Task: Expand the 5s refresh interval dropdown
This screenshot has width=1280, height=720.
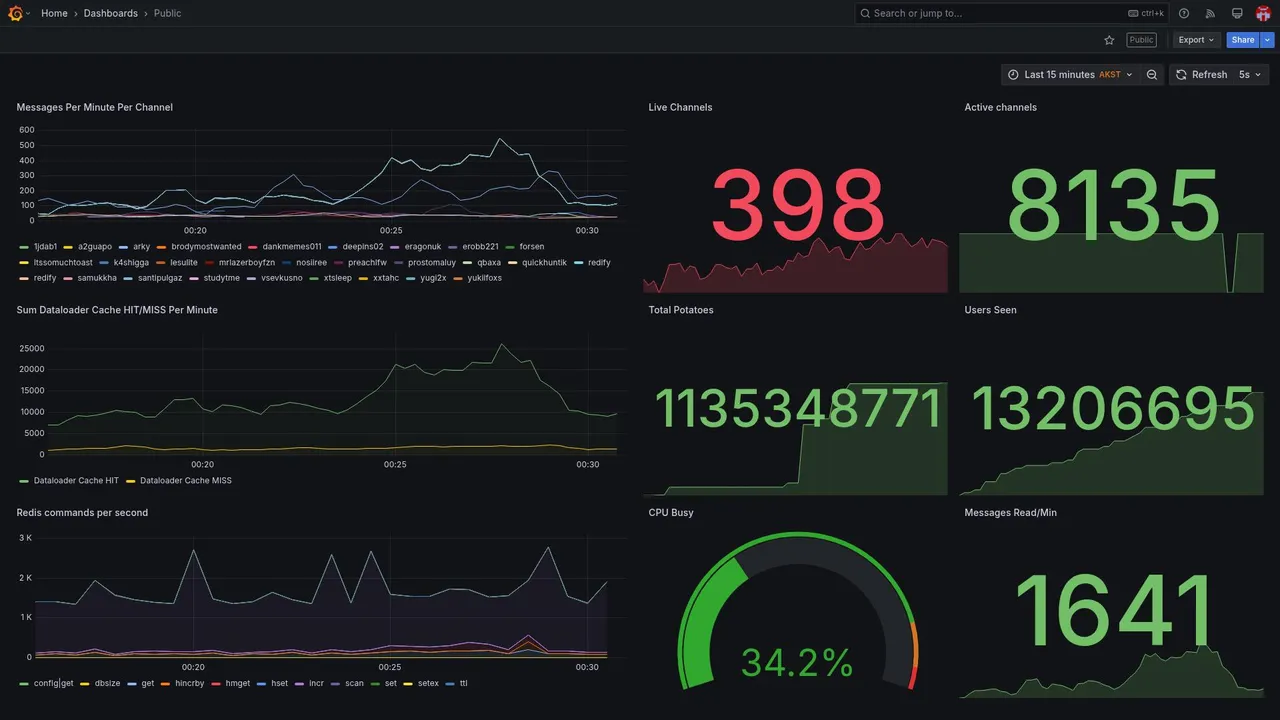Action: click(1250, 75)
